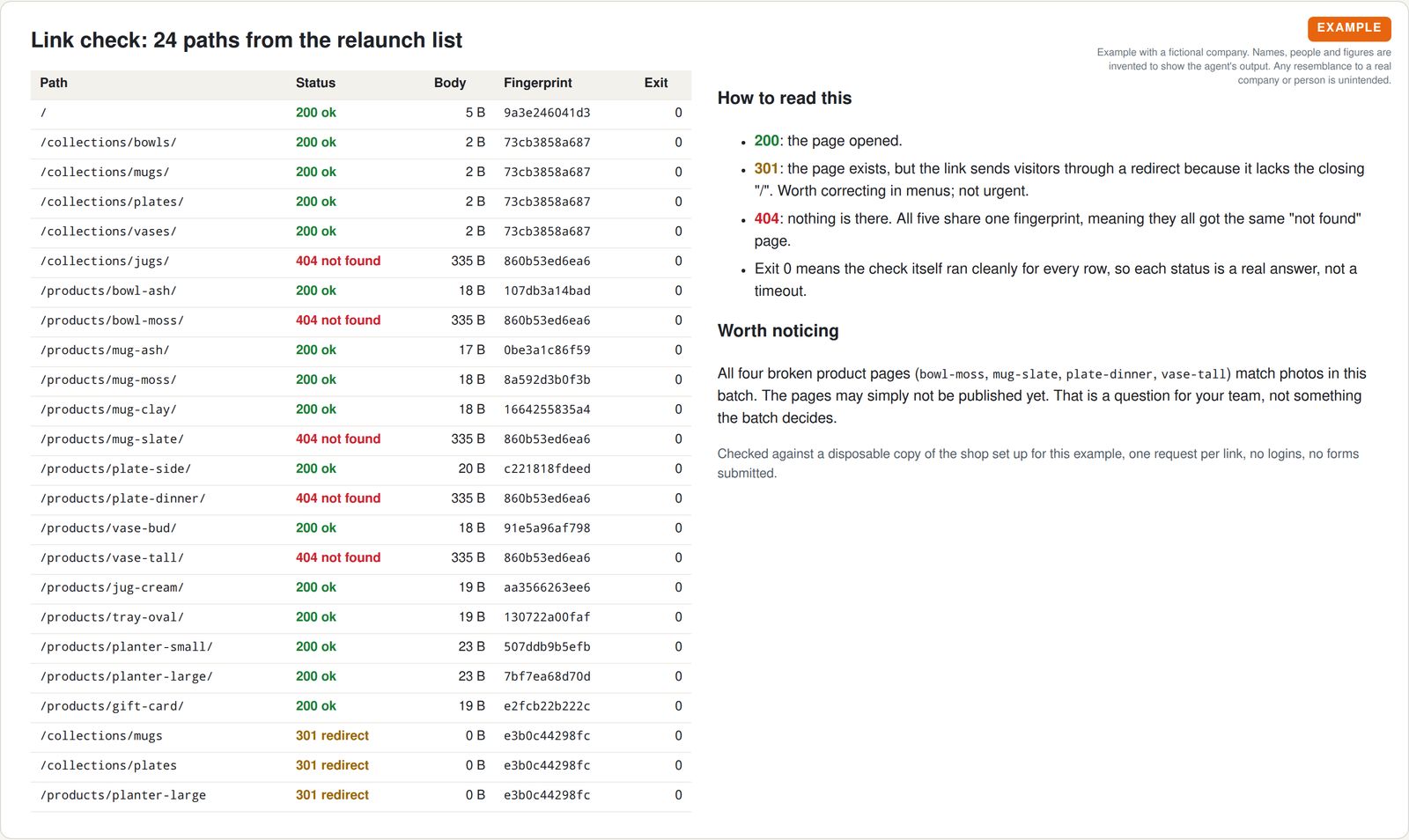
Task: Click fingerprint 507ddb9b5efb
Action: pyautogui.click(x=547, y=647)
